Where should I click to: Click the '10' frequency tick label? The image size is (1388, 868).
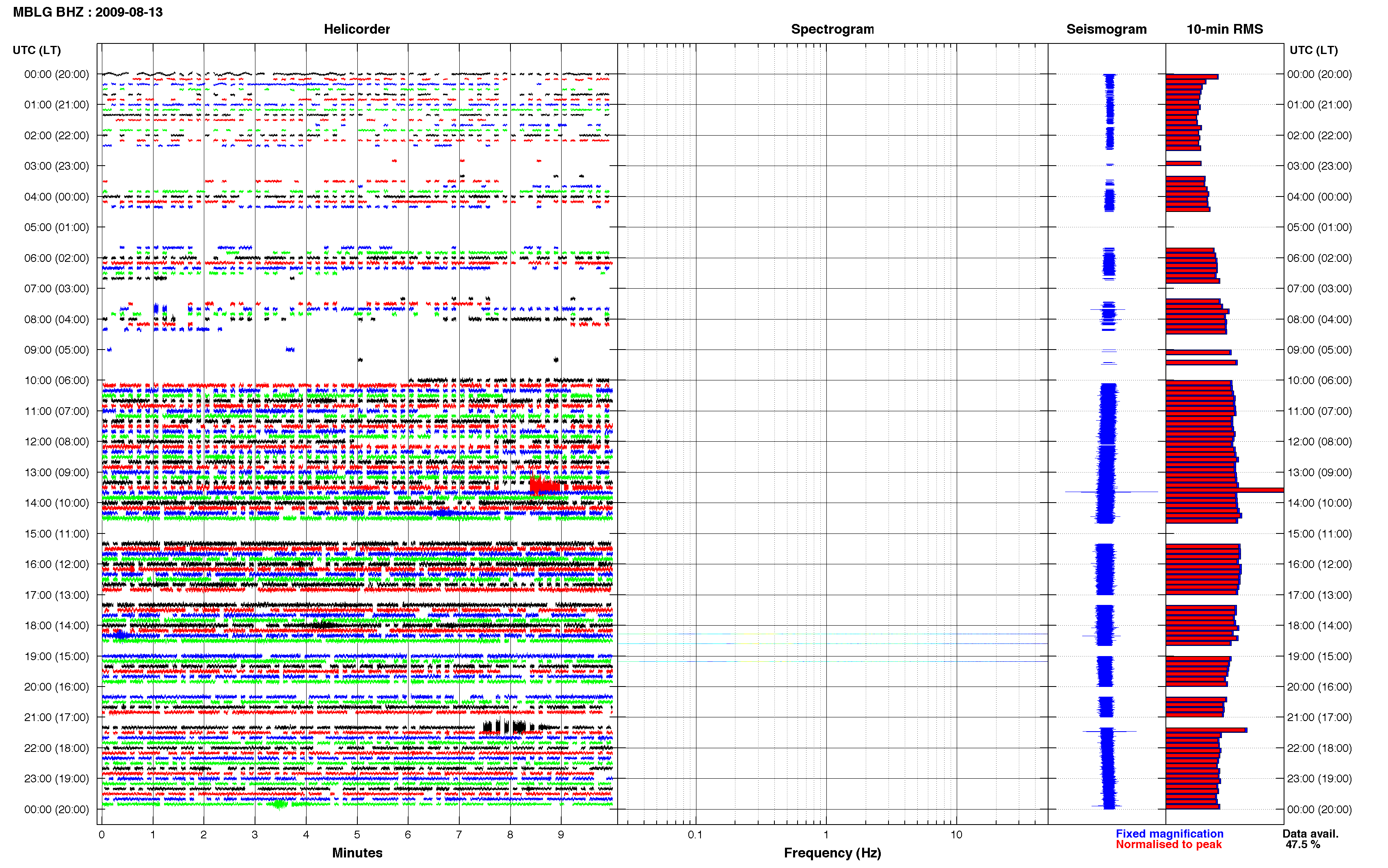(956, 834)
